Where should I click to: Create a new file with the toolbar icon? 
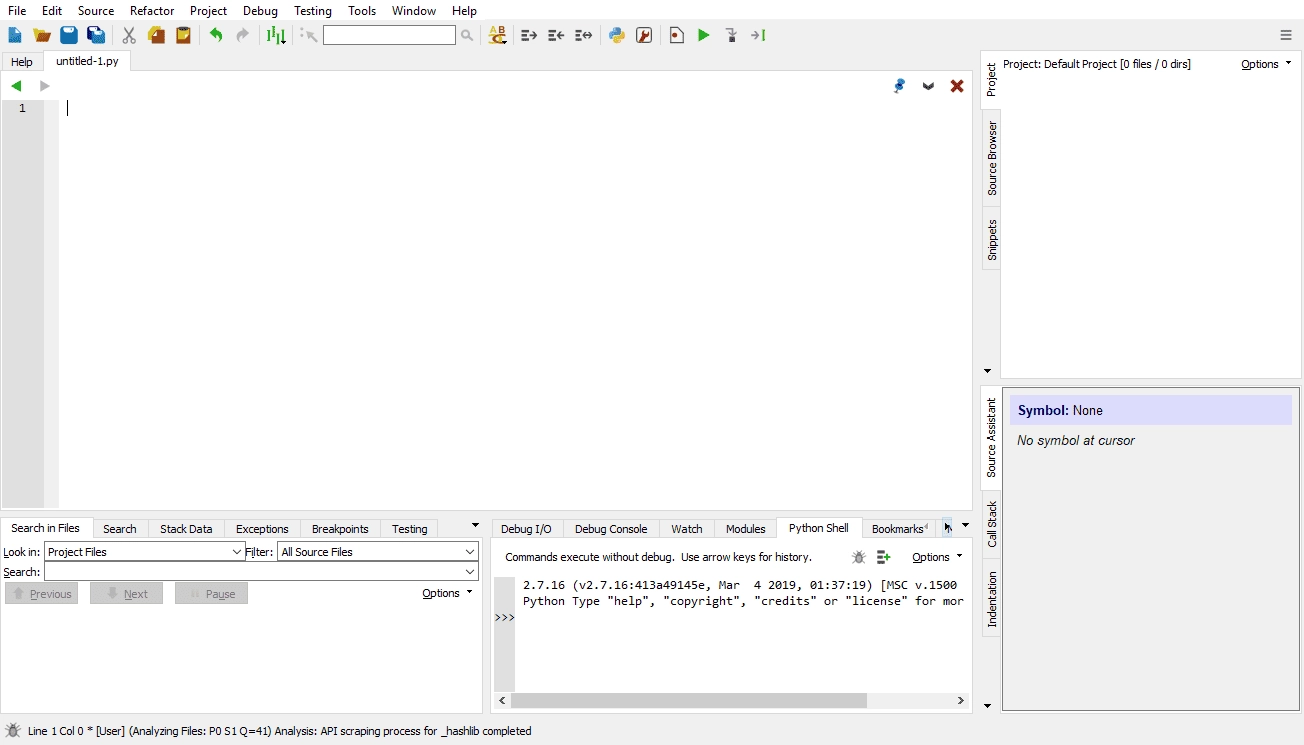(15, 35)
